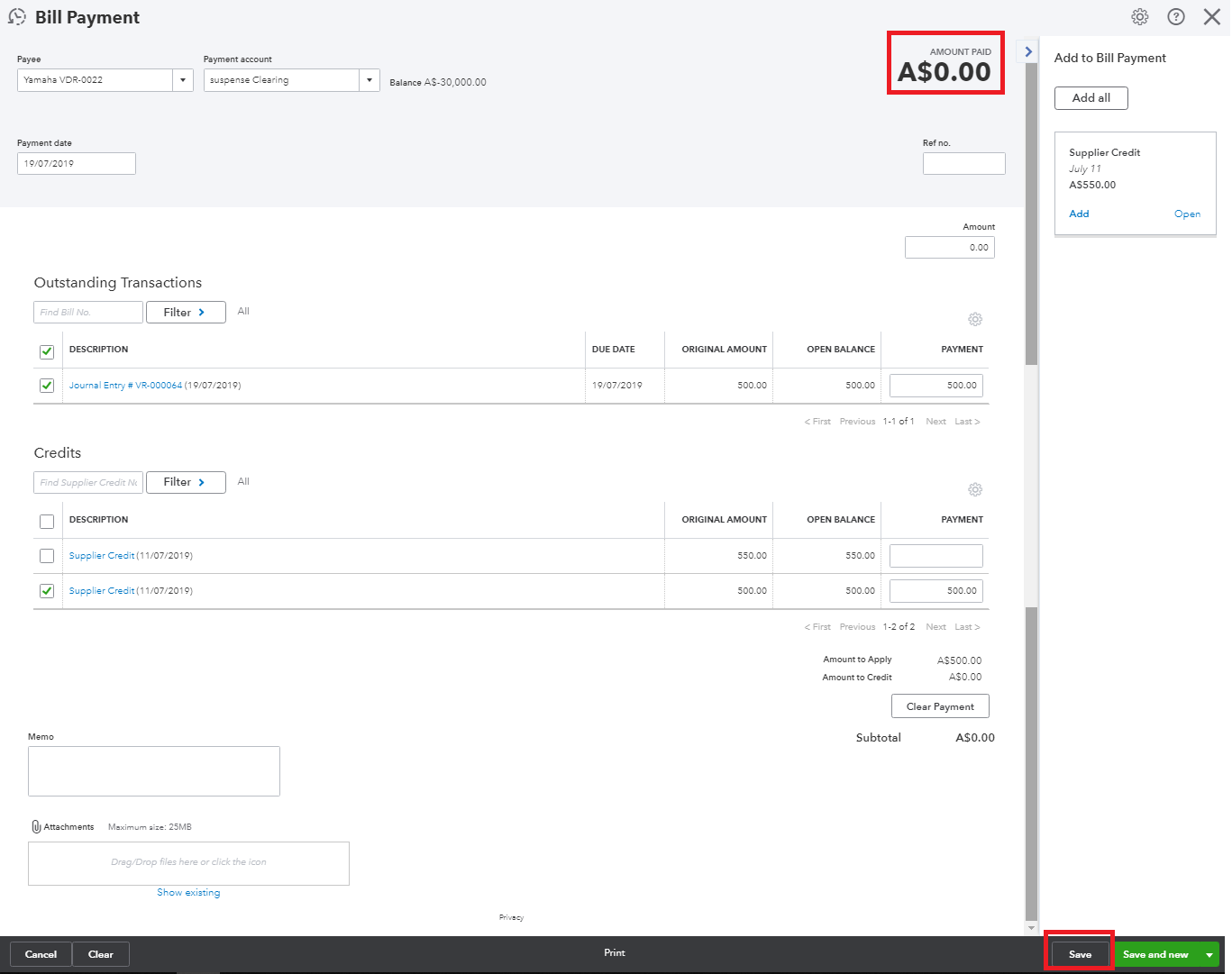Click the Privacy link
This screenshot has height=974, width=1232.
pos(511,917)
